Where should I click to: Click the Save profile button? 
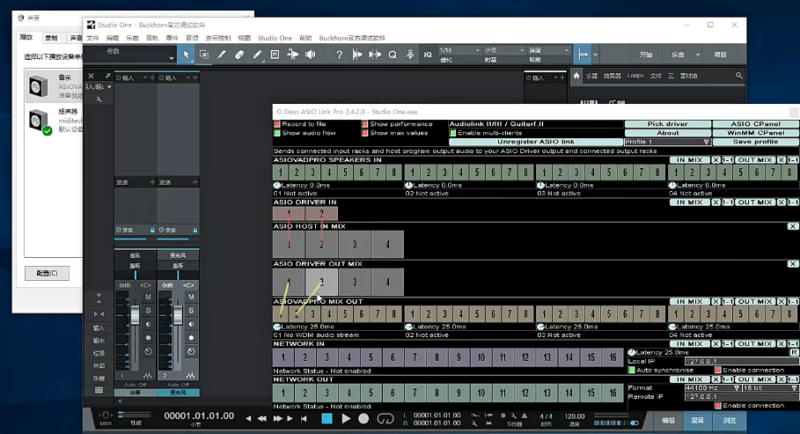pos(756,142)
